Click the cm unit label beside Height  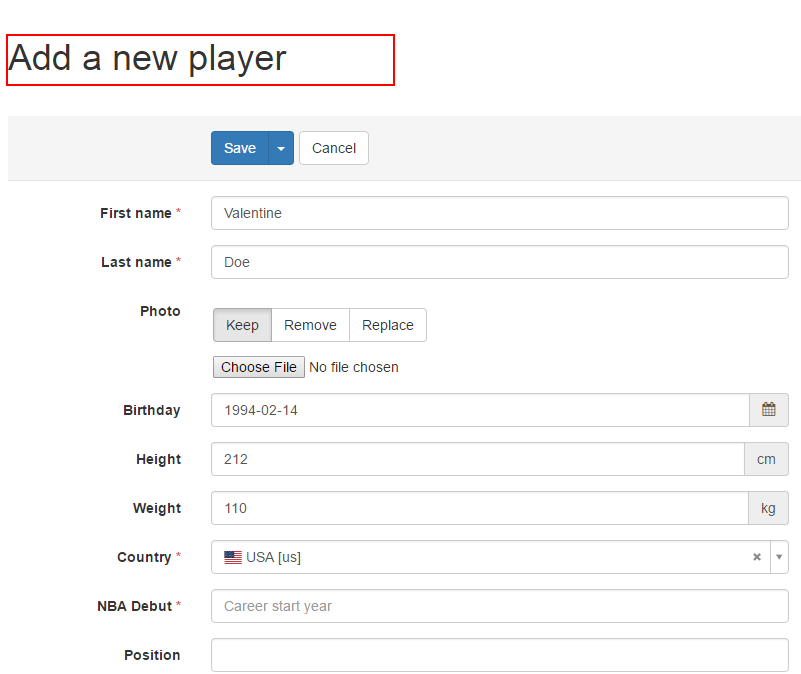pyautogui.click(x=767, y=459)
